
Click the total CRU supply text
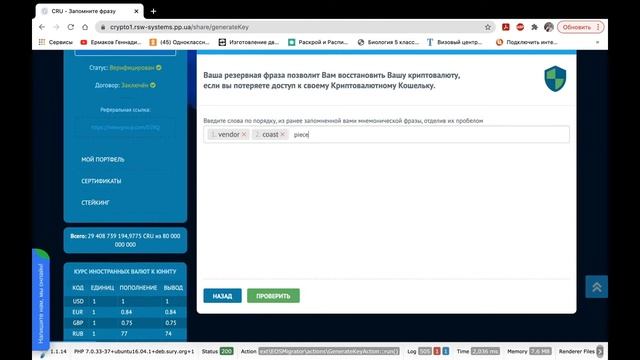(125, 240)
